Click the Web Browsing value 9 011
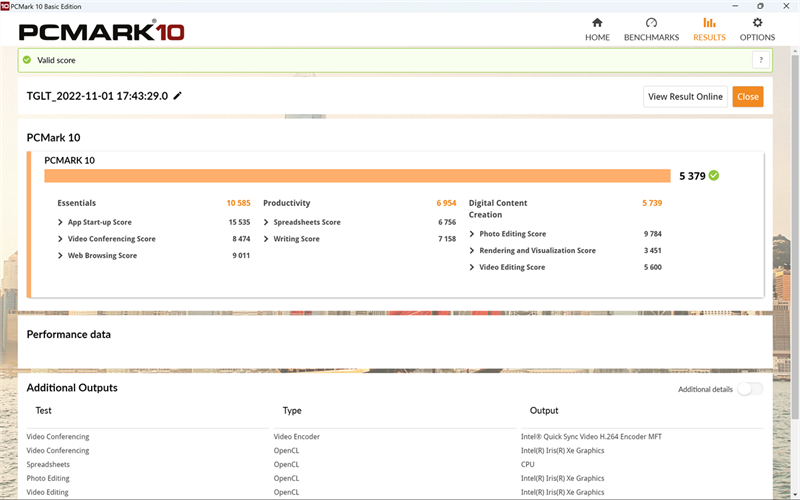 click(241, 256)
